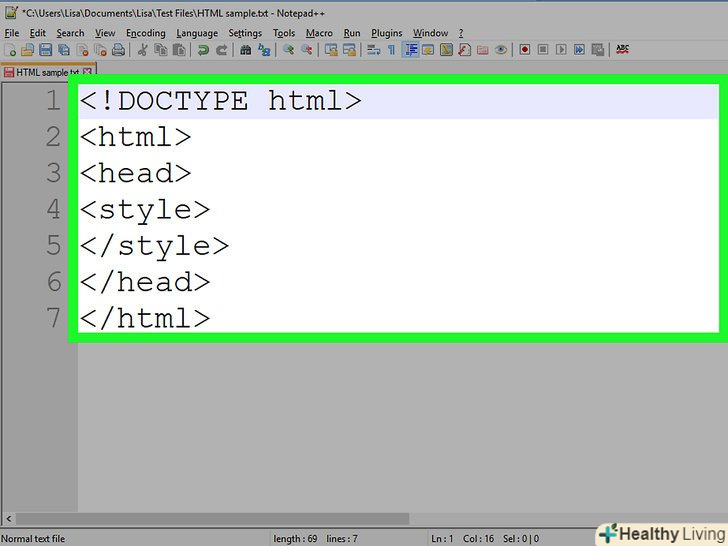The image size is (728, 546).
Task: Click the Zoom Out icon
Action: (306, 50)
